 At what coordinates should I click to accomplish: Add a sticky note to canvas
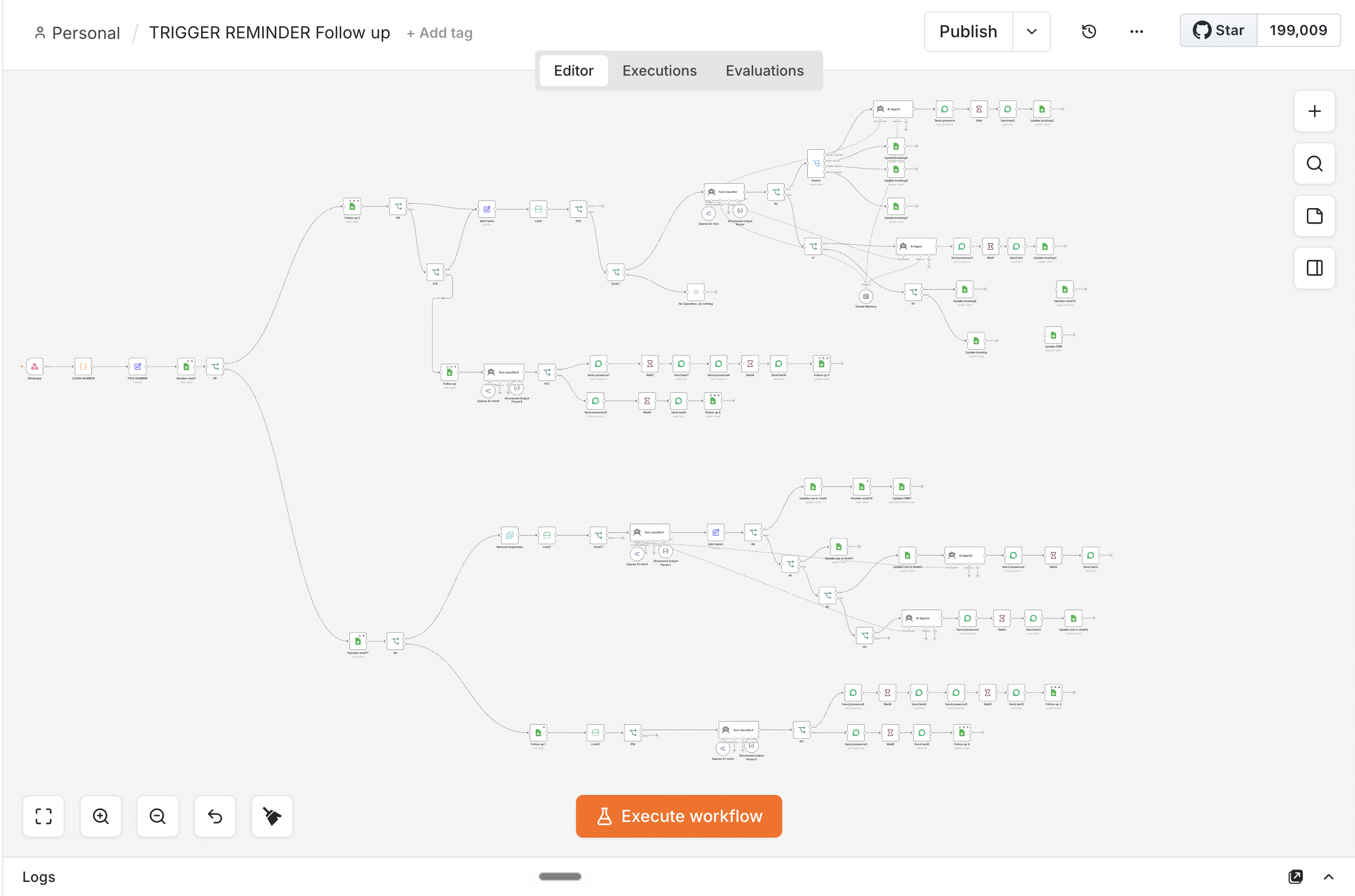click(x=1314, y=216)
